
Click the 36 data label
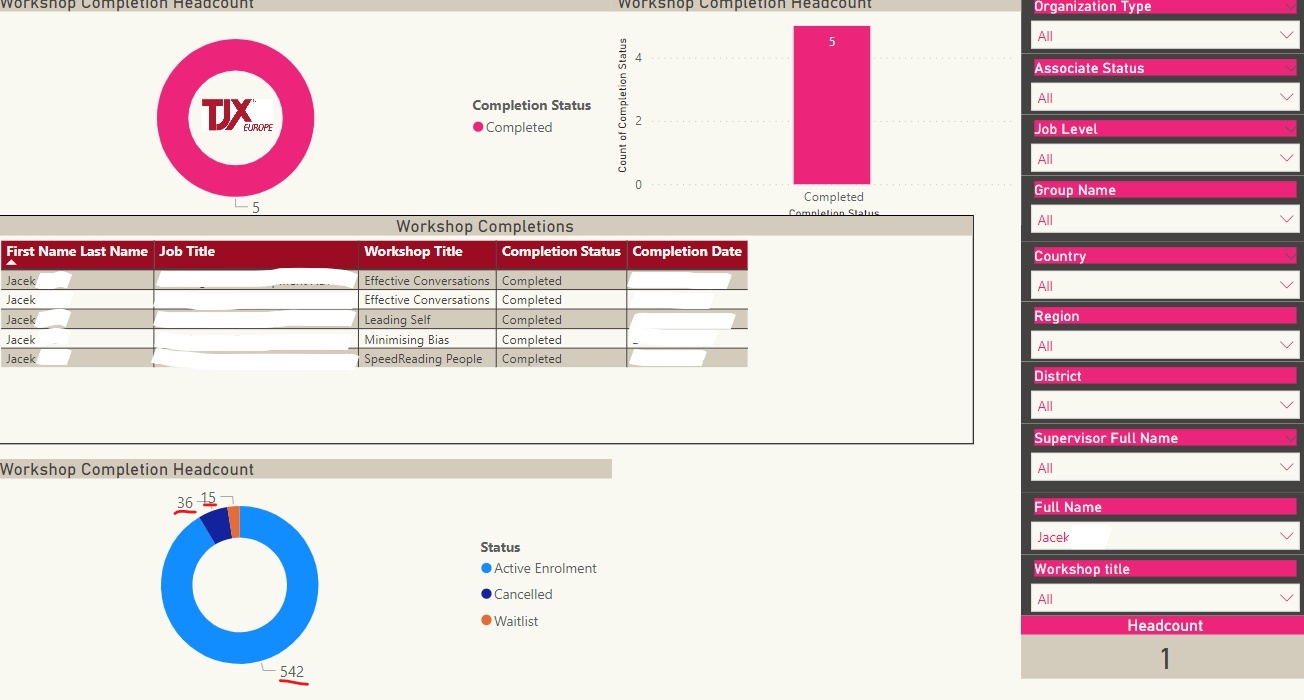point(185,503)
